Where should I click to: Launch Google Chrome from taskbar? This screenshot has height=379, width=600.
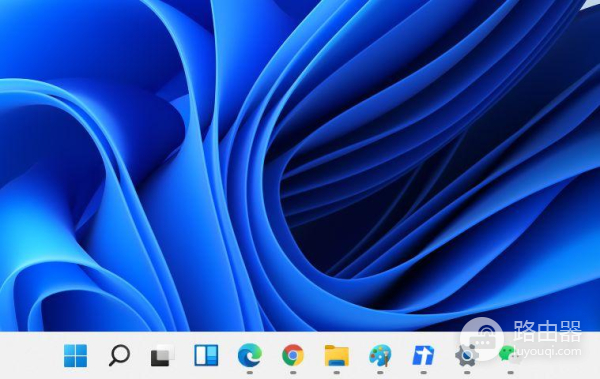pos(293,355)
